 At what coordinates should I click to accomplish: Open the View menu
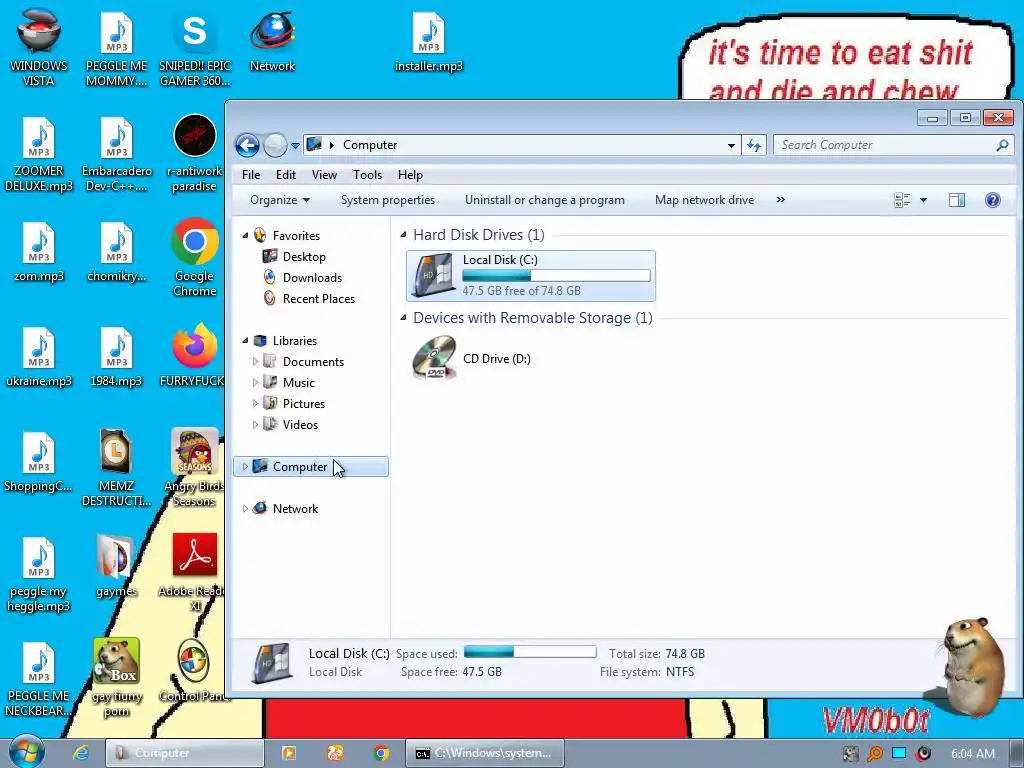coord(324,175)
